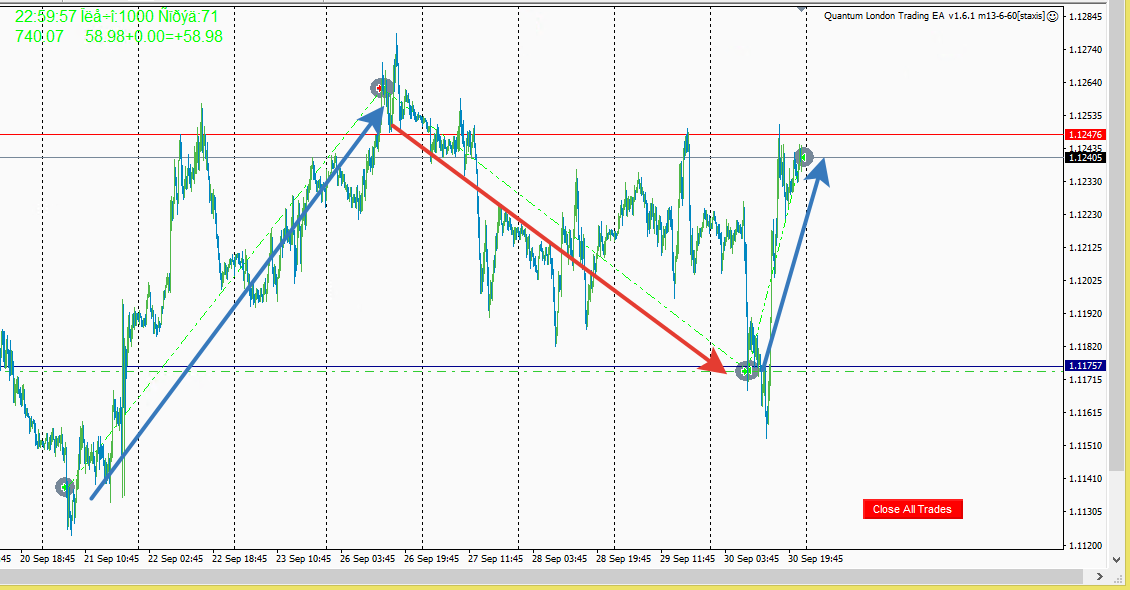Click the 1.11305 price scale label

(x=1085, y=512)
